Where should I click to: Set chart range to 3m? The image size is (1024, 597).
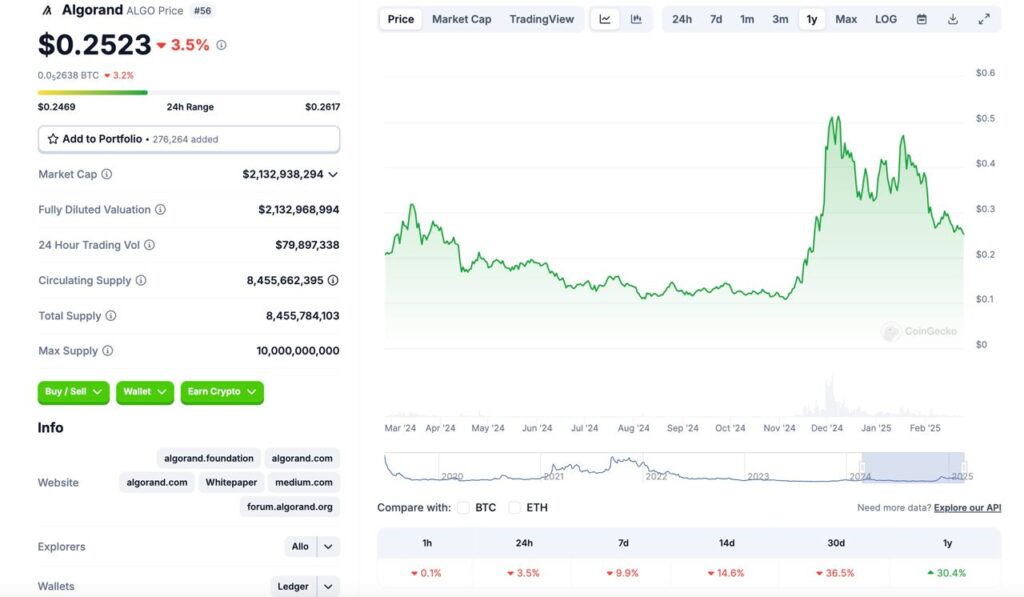[x=780, y=19]
